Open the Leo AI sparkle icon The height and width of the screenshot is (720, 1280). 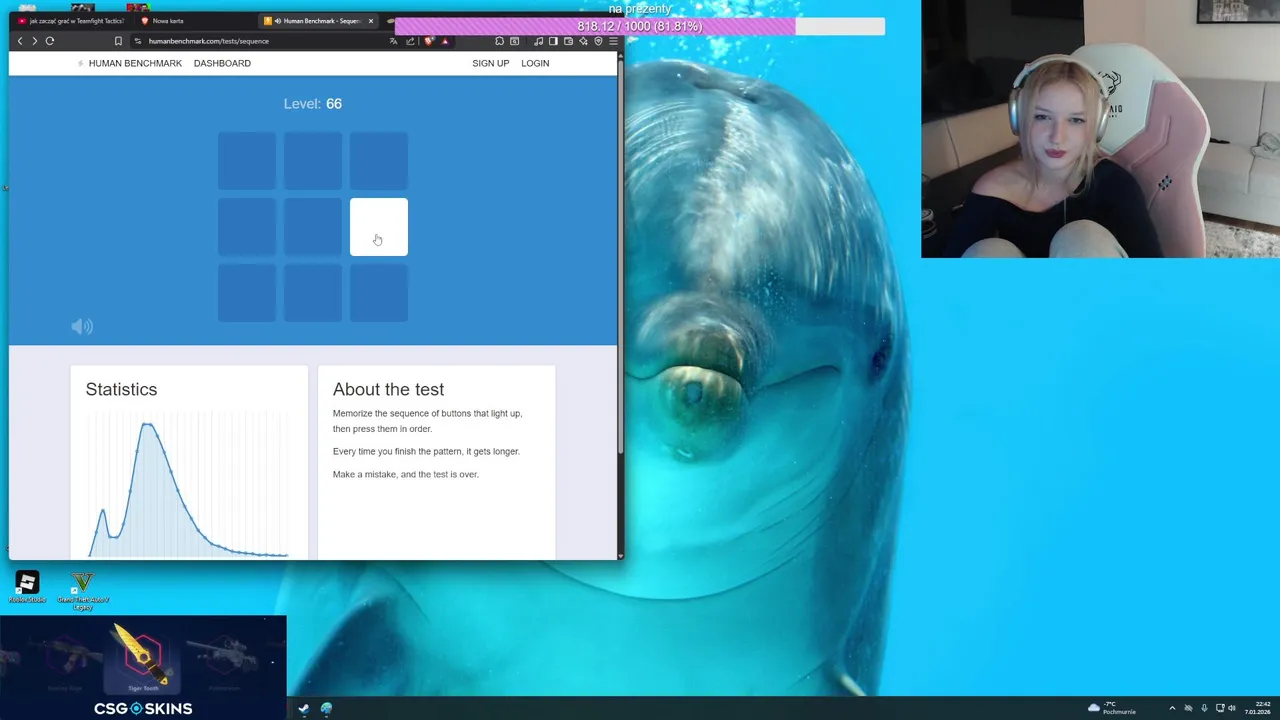point(583,41)
